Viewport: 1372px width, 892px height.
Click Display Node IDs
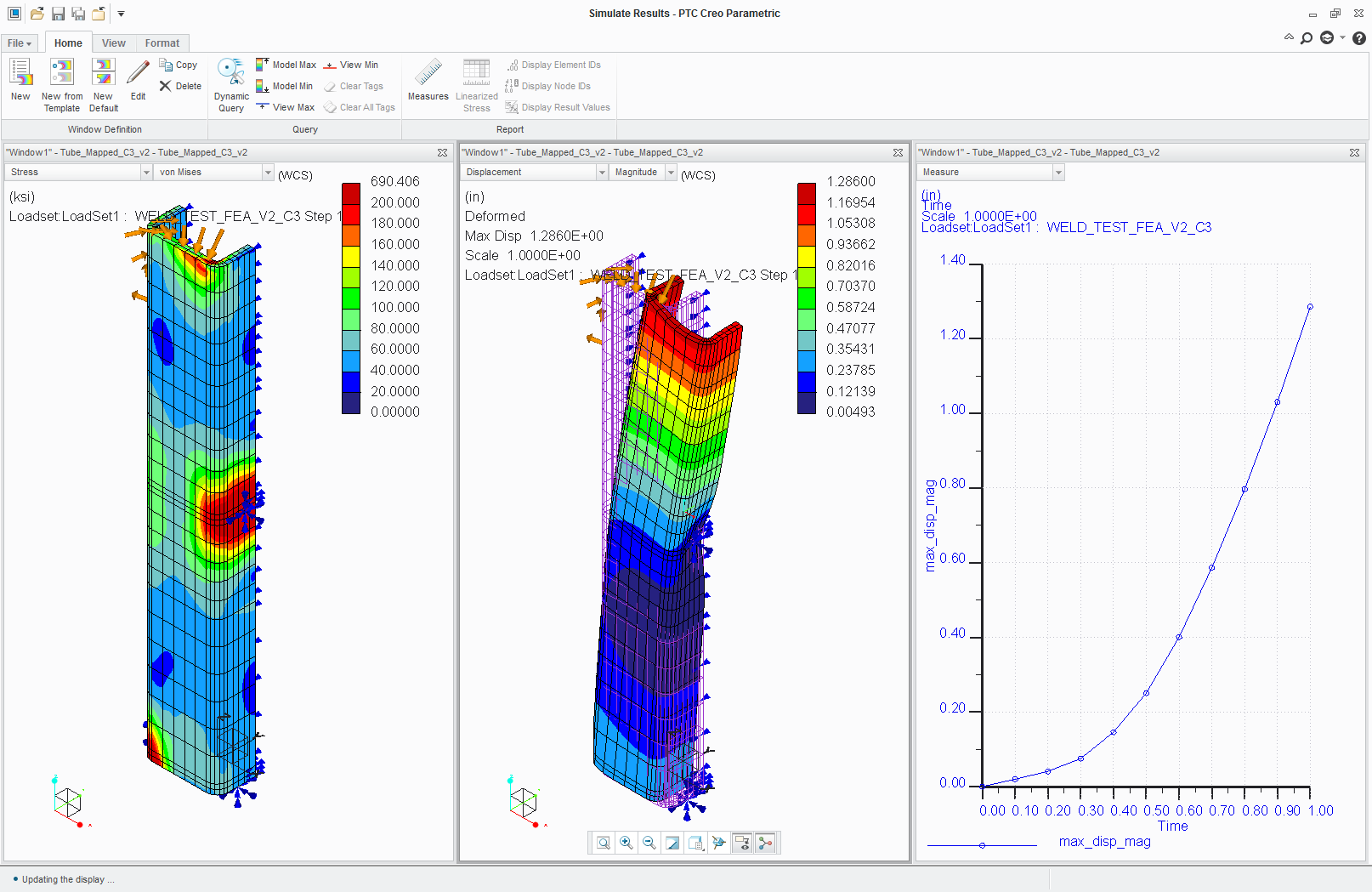click(x=548, y=86)
